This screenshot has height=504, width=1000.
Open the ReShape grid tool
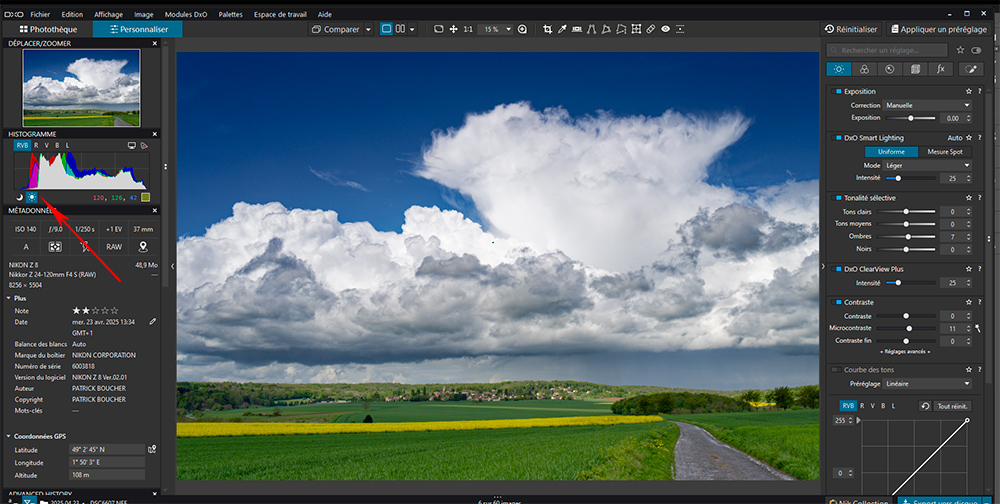pos(636,29)
